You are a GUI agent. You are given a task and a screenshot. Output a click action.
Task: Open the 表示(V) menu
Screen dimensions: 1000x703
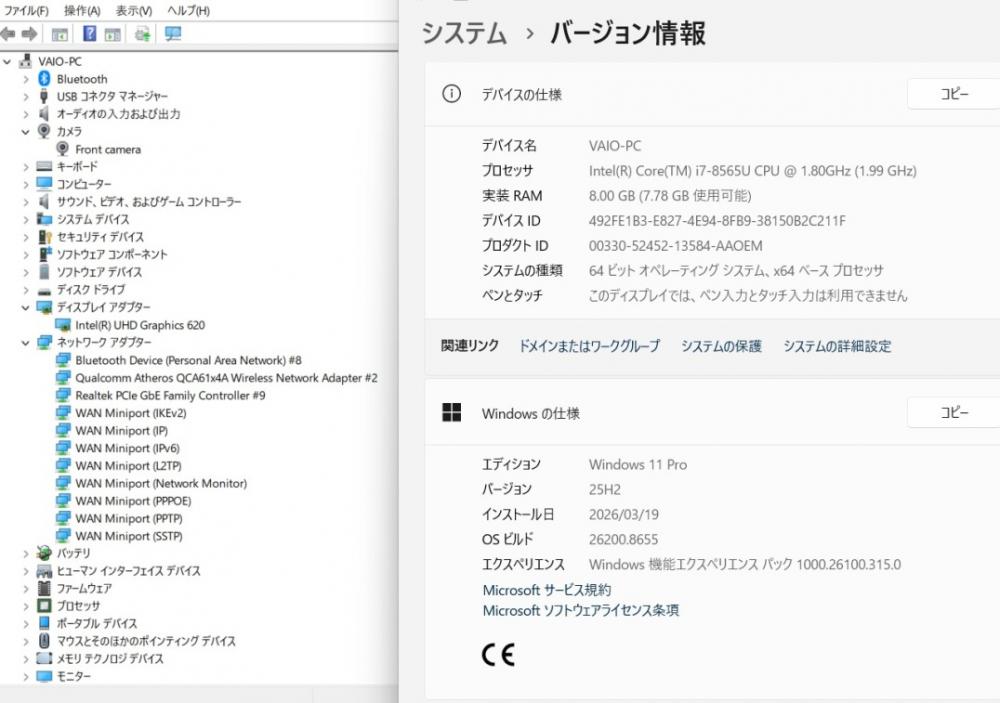[x=133, y=10]
